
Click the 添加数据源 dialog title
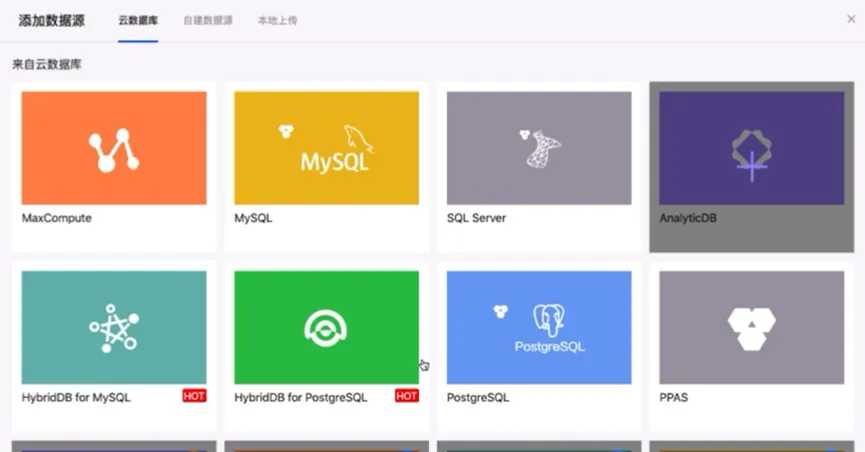pos(52,20)
